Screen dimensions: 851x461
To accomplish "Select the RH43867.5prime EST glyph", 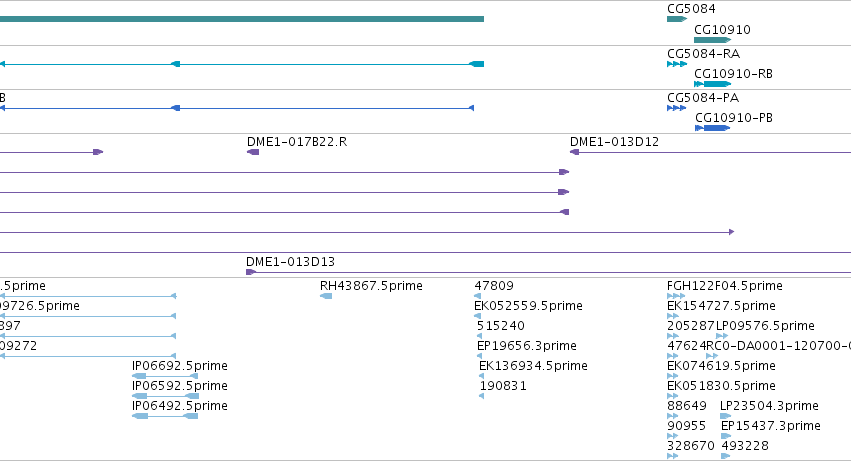I will tap(326, 296).
